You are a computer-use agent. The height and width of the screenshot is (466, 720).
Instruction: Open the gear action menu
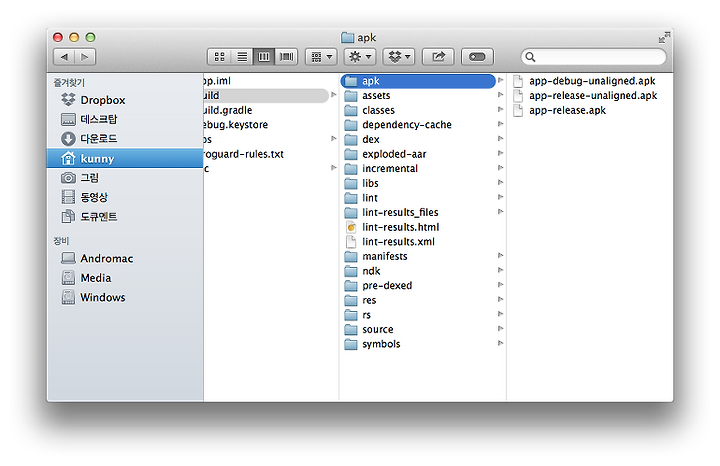coord(360,57)
